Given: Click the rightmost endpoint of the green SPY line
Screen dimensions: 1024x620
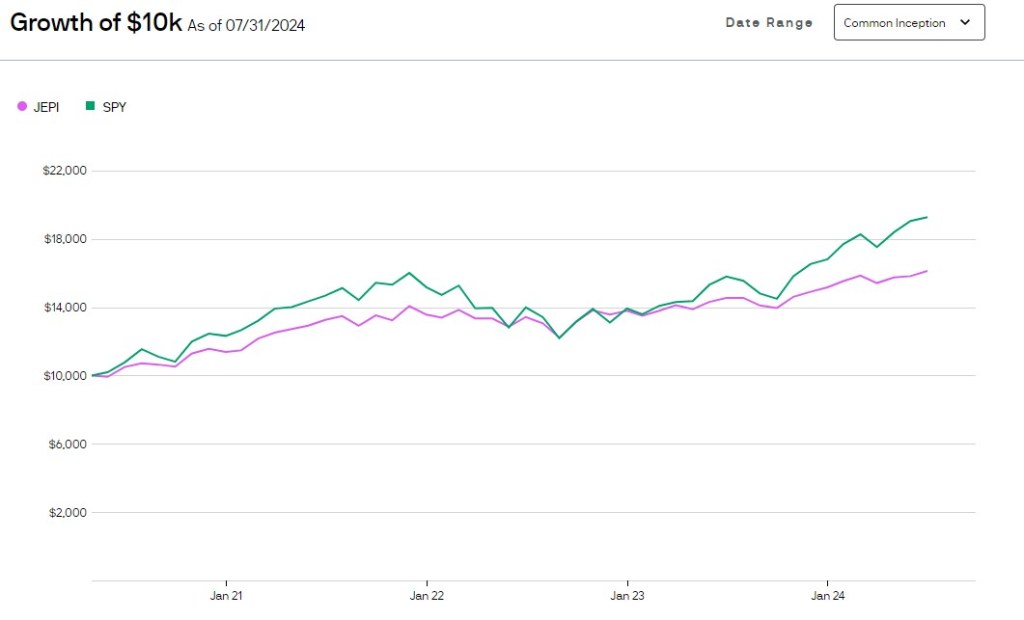Looking at the screenshot, I should click(927, 217).
